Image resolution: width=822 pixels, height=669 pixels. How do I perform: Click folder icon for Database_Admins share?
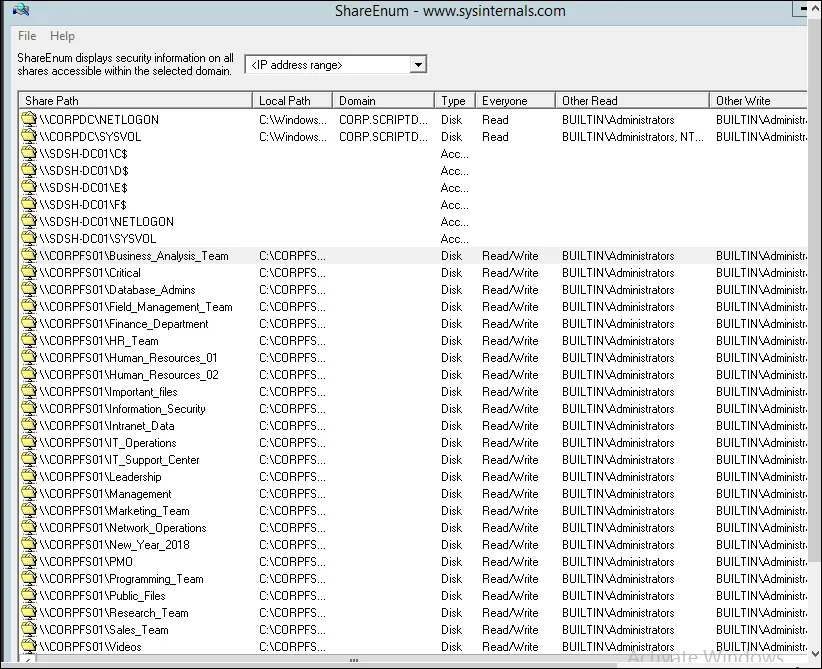[29, 289]
